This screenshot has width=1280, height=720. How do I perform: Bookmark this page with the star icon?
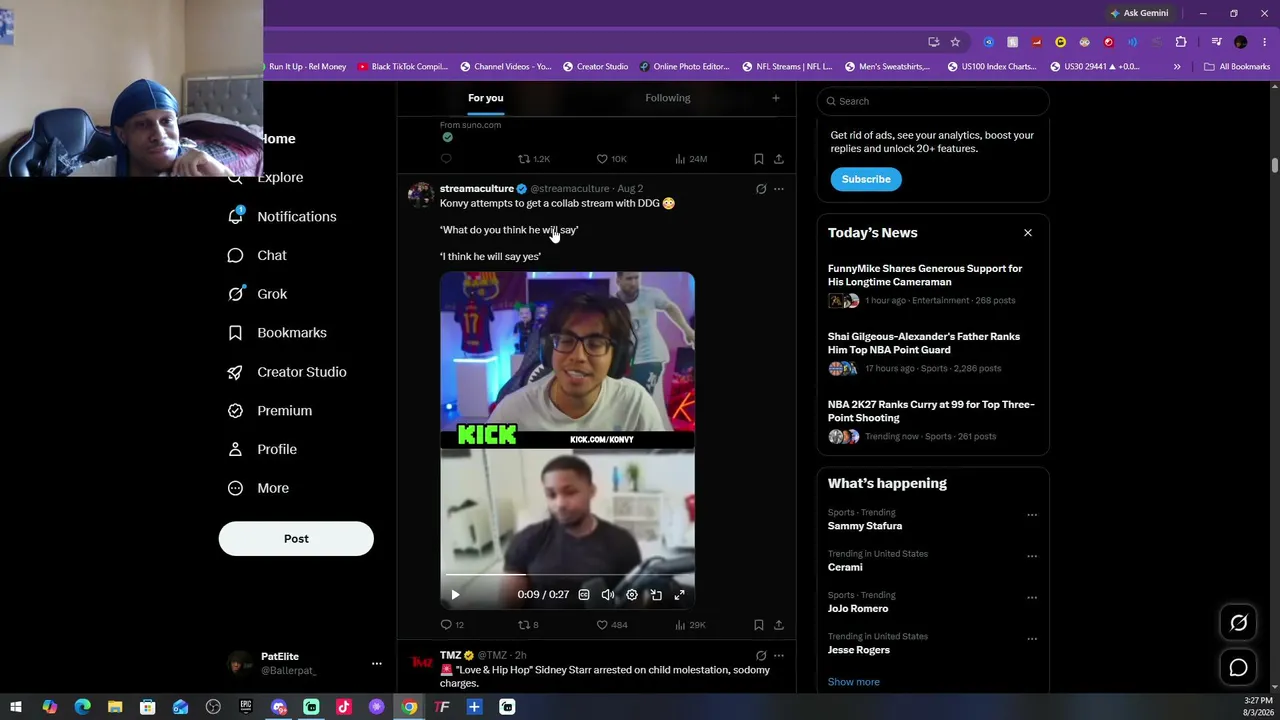pos(955,42)
